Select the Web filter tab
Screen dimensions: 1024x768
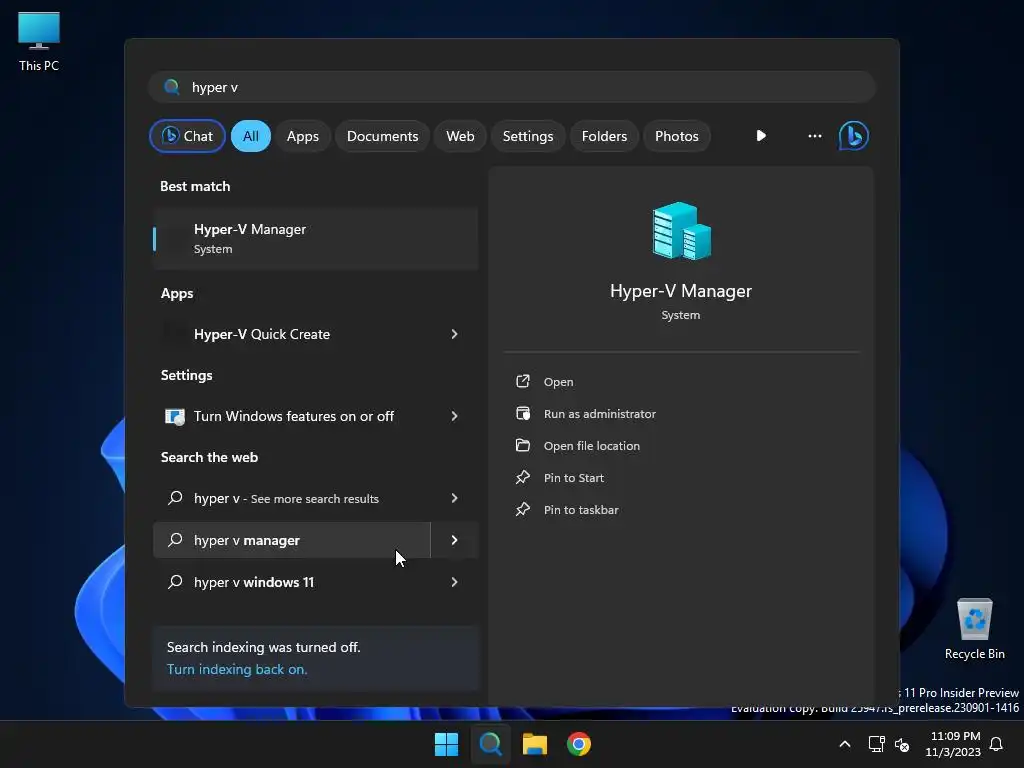click(x=460, y=136)
